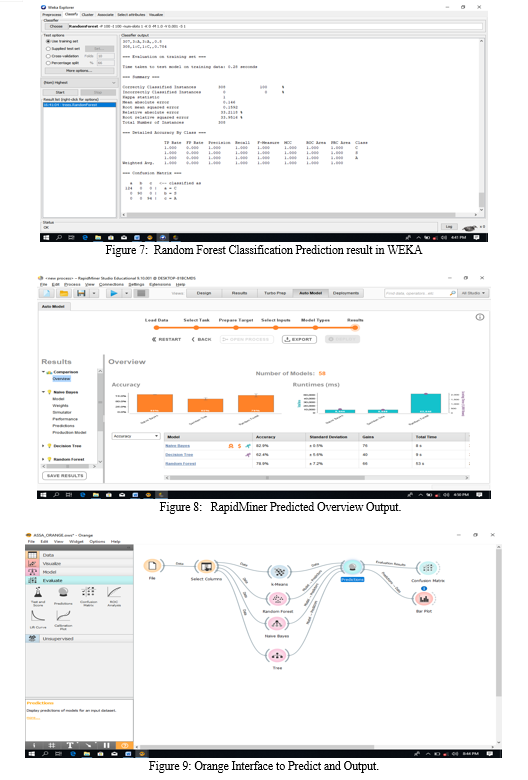Click the orange help icon in Orange bottom bar
Screen dimensions: 528x780
pyautogui.click(x=124, y=745)
